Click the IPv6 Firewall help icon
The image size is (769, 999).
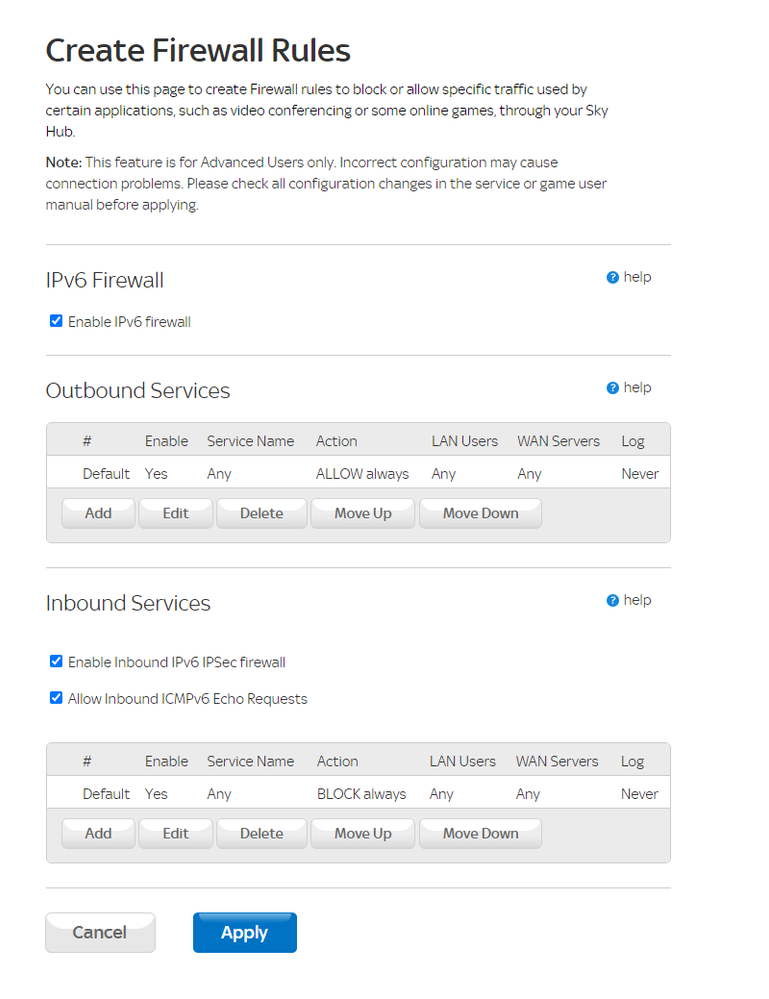[x=613, y=278]
